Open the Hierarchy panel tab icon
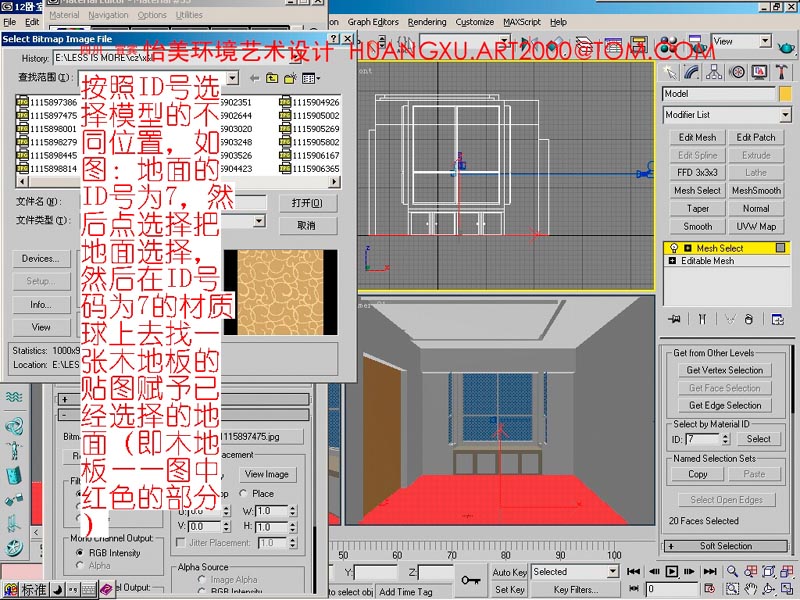 (x=714, y=72)
